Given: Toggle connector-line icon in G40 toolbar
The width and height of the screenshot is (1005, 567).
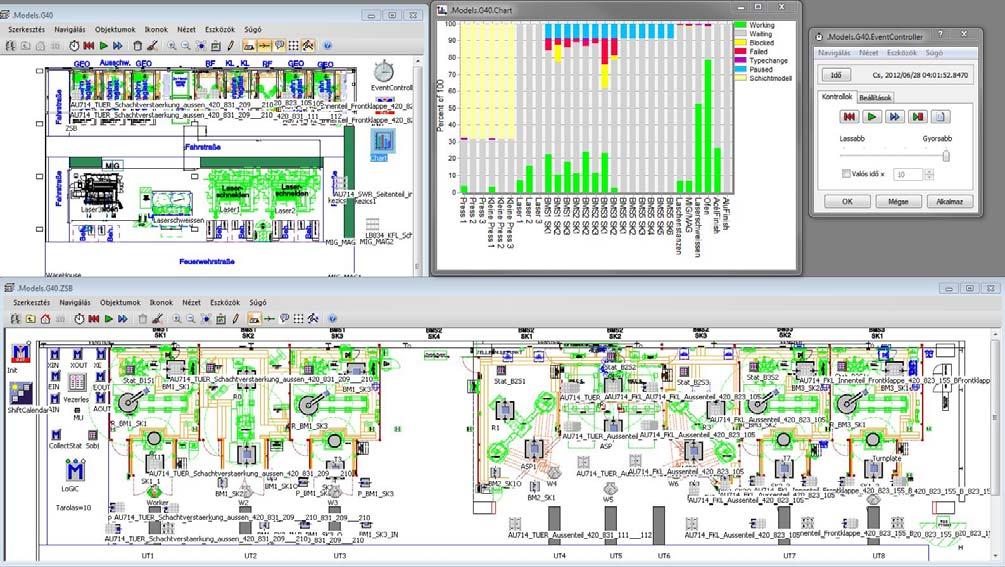Looking at the screenshot, I should pos(264,46).
